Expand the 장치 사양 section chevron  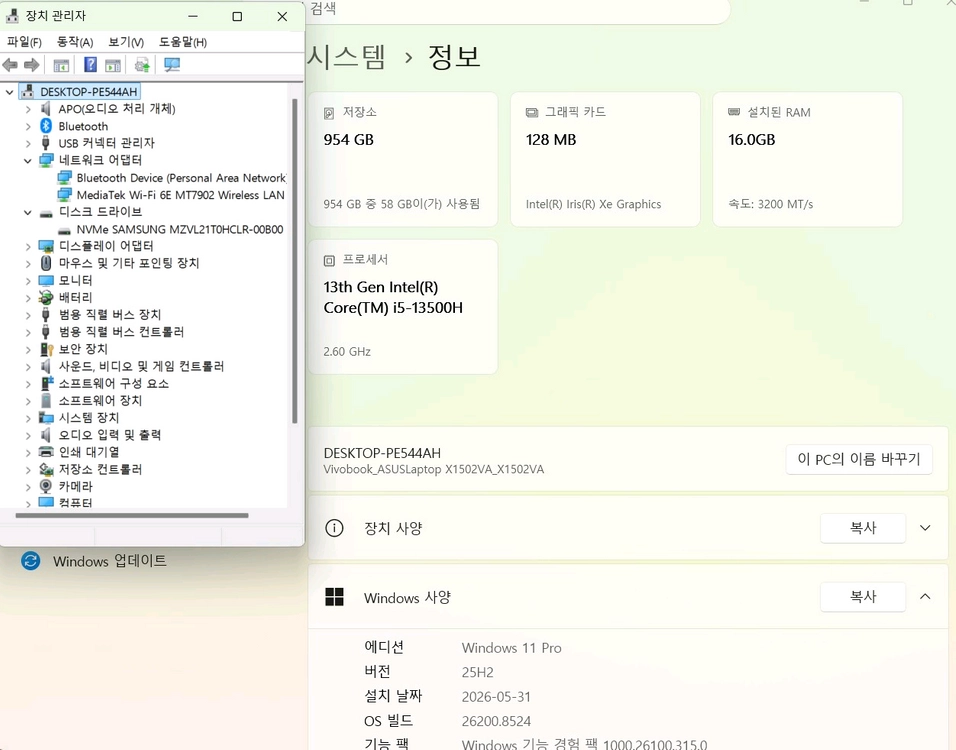coord(925,528)
